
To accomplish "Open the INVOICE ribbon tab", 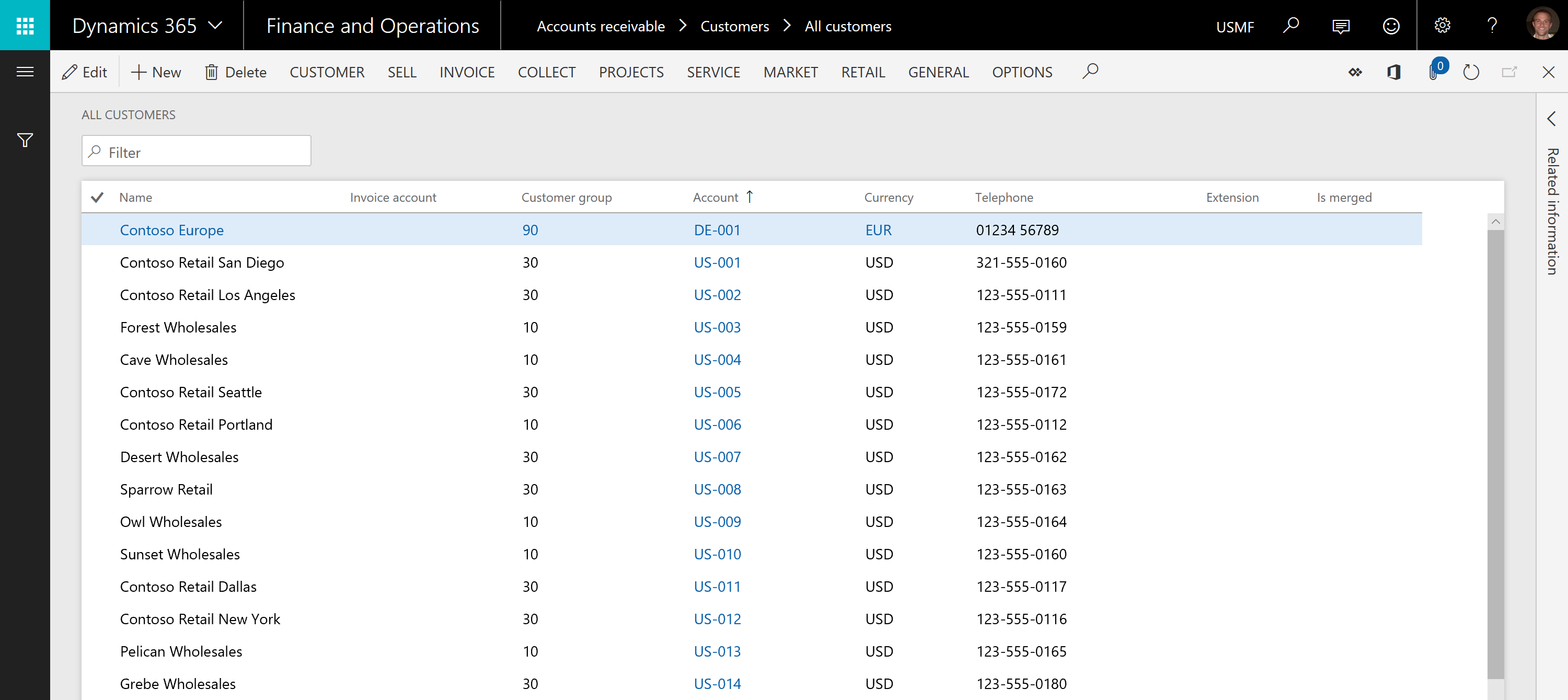I will pyautogui.click(x=467, y=71).
